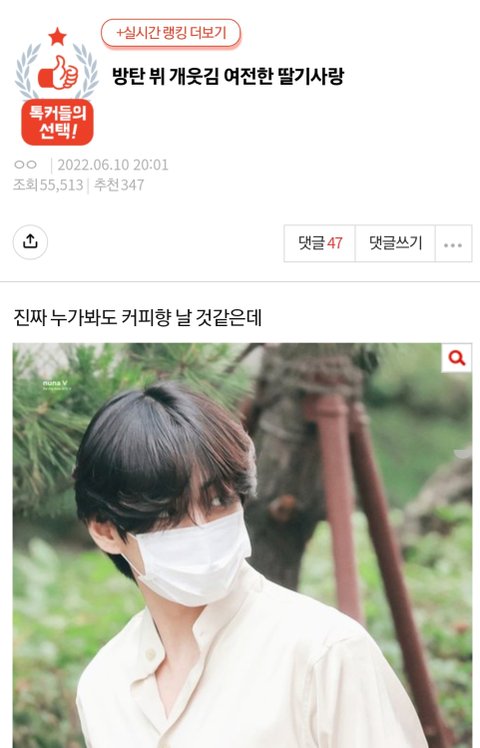
Task: Click the 조회 55,513 view count
Action: 48,185
